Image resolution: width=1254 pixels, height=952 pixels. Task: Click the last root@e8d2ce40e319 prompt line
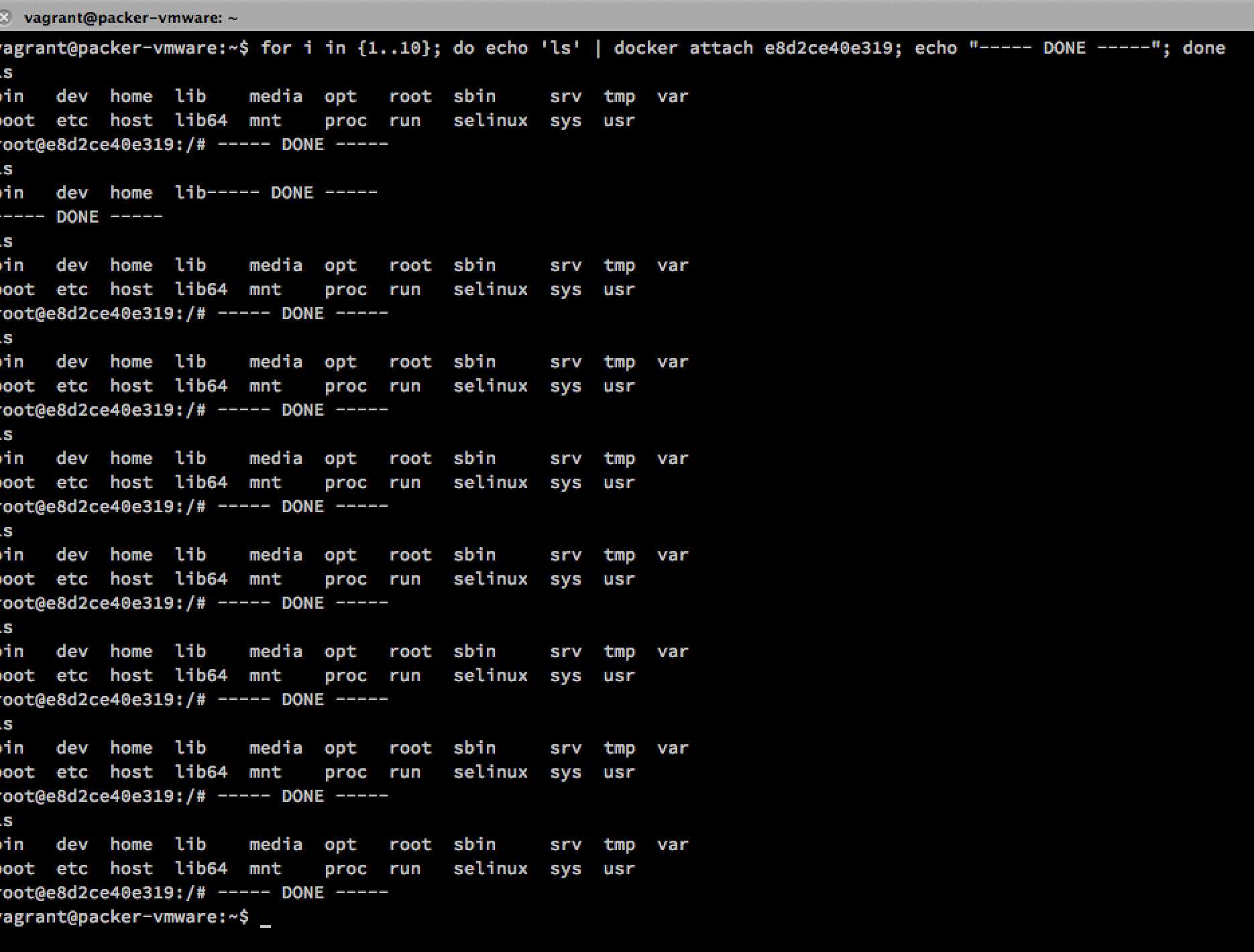click(194, 893)
